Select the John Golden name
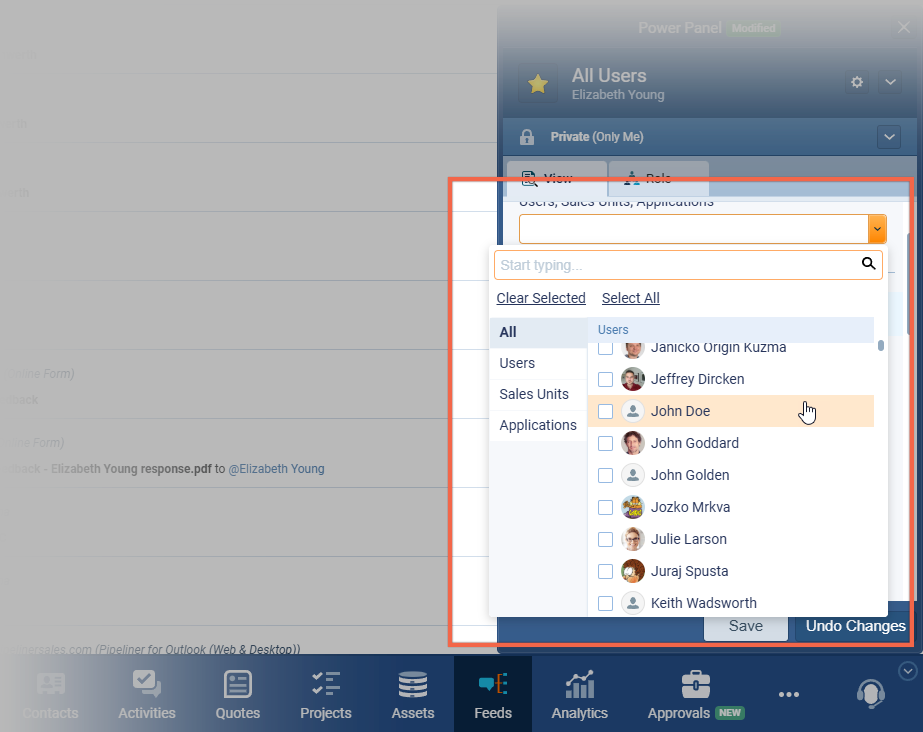 coord(690,475)
